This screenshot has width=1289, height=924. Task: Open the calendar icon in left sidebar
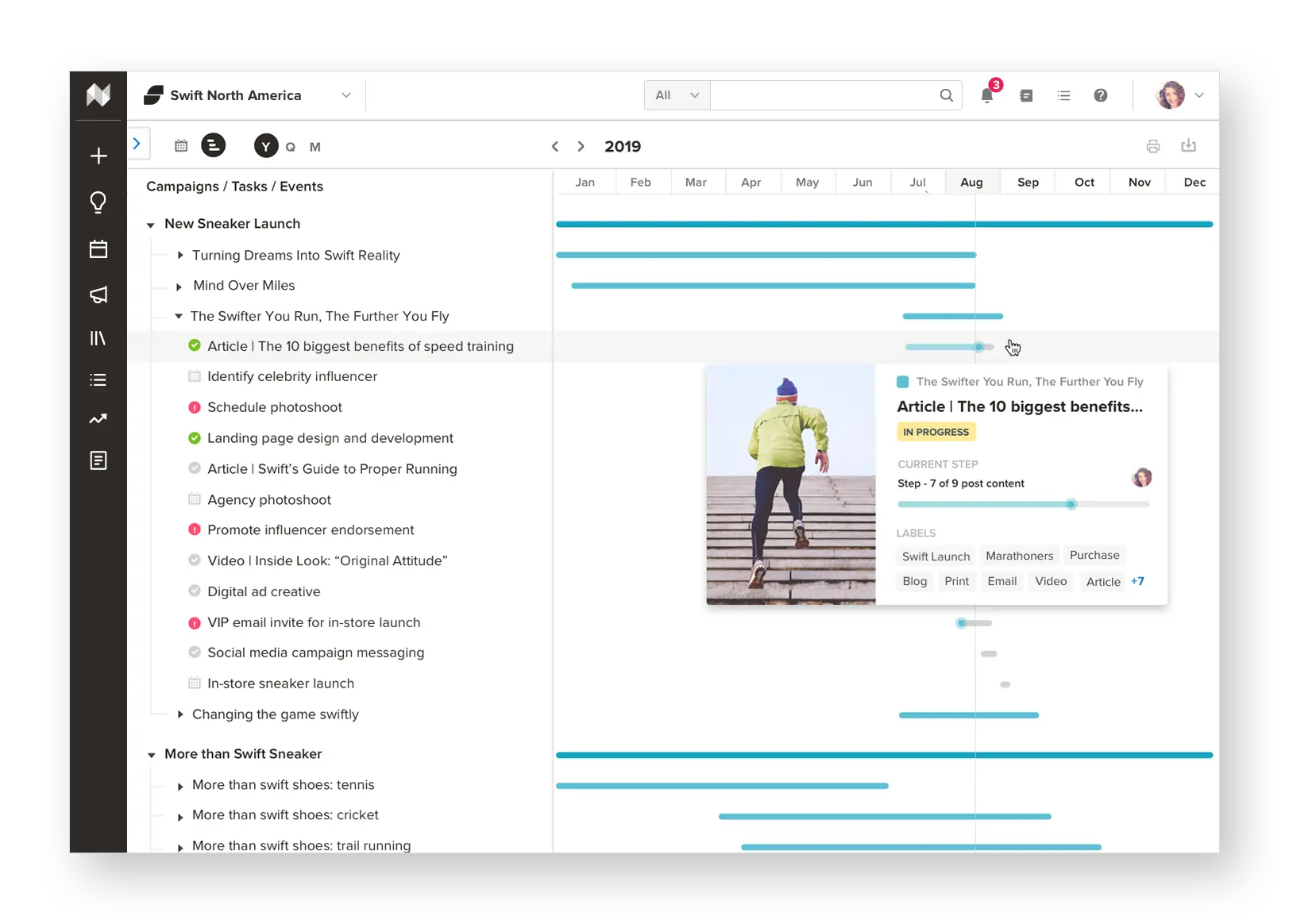point(98,249)
